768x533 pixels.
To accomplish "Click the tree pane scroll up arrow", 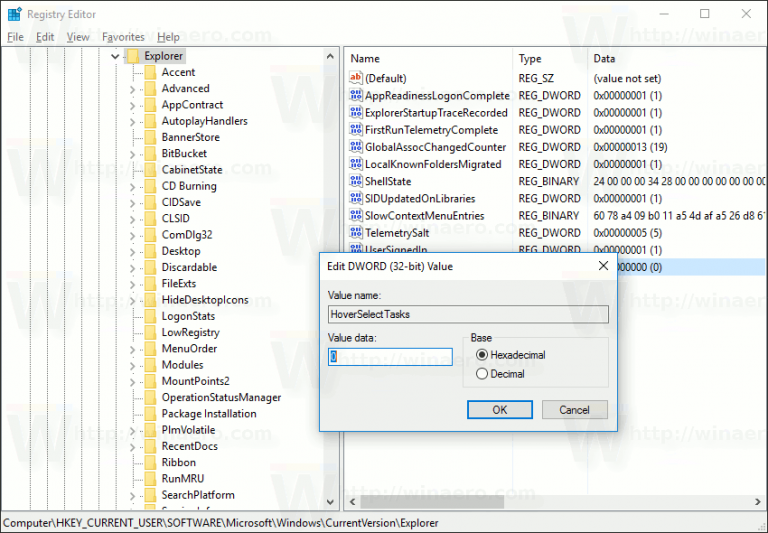I will pos(330,56).
